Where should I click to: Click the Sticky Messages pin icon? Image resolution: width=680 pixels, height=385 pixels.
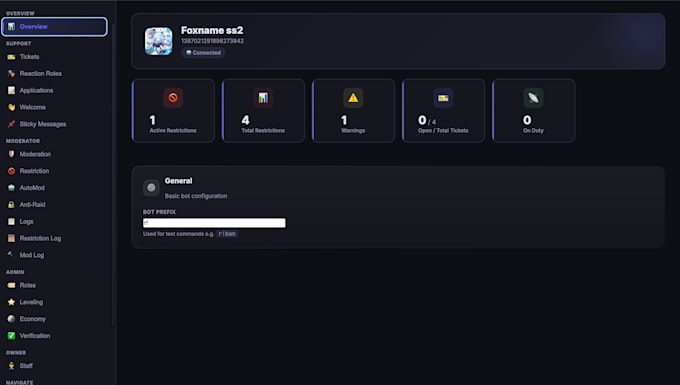tap(11, 124)
